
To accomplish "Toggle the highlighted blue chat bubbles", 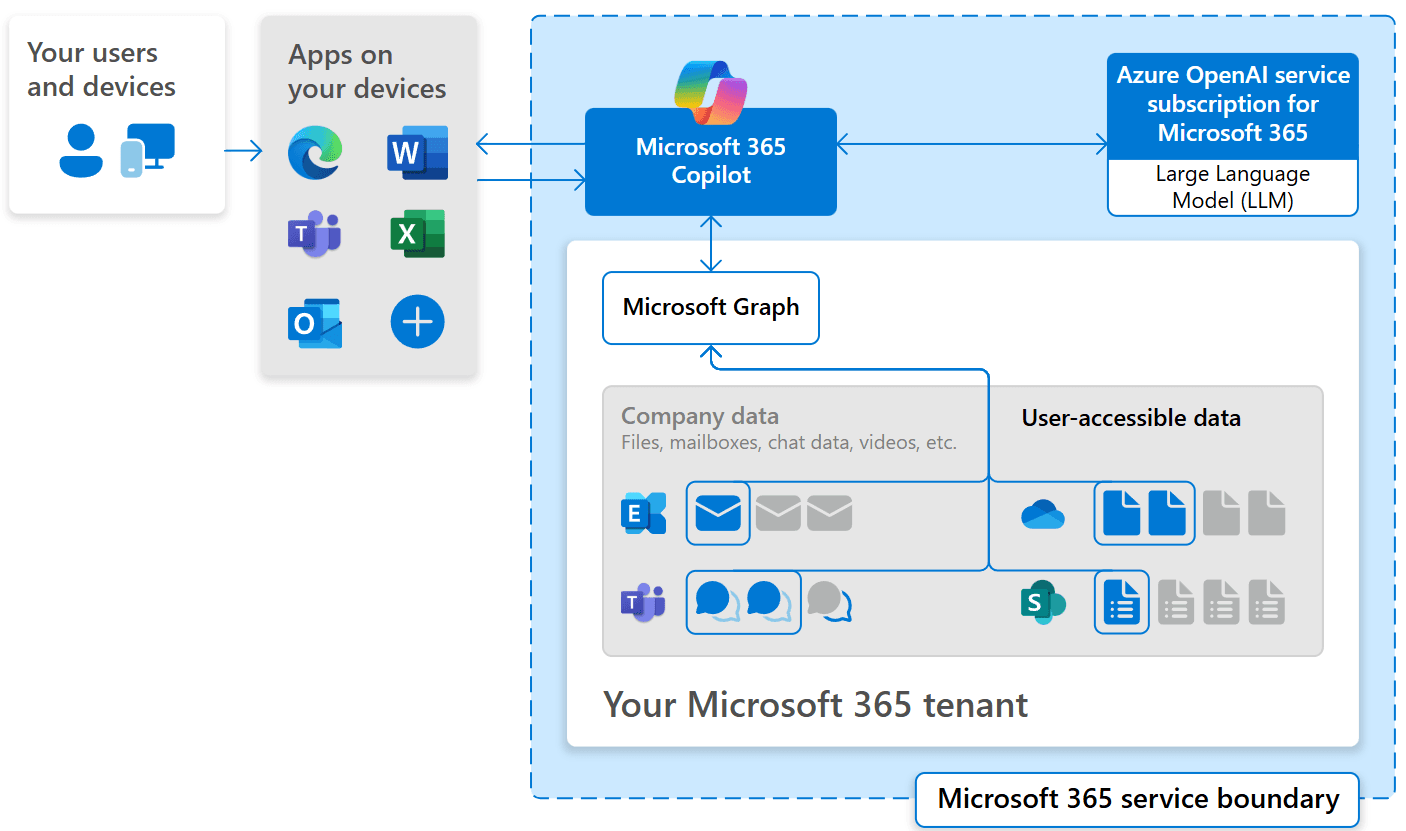I will click(x=743, y=602).
